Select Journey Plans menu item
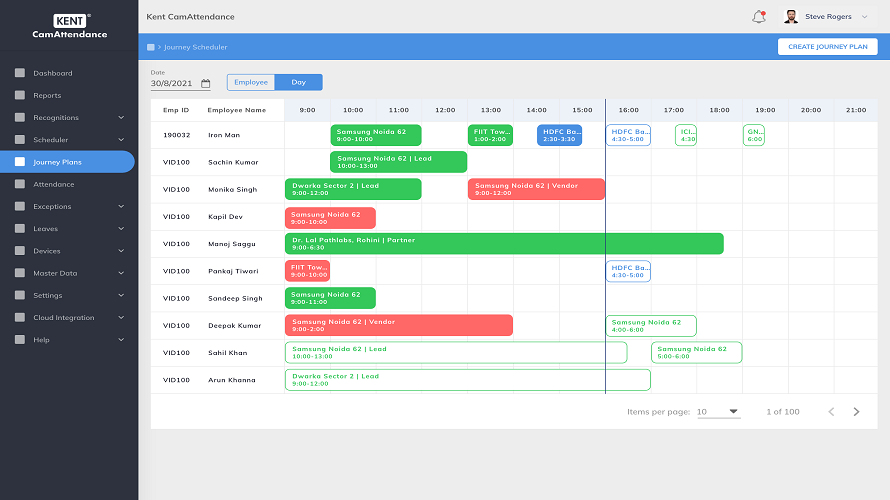Screen dimensions: 890x500 68,162
